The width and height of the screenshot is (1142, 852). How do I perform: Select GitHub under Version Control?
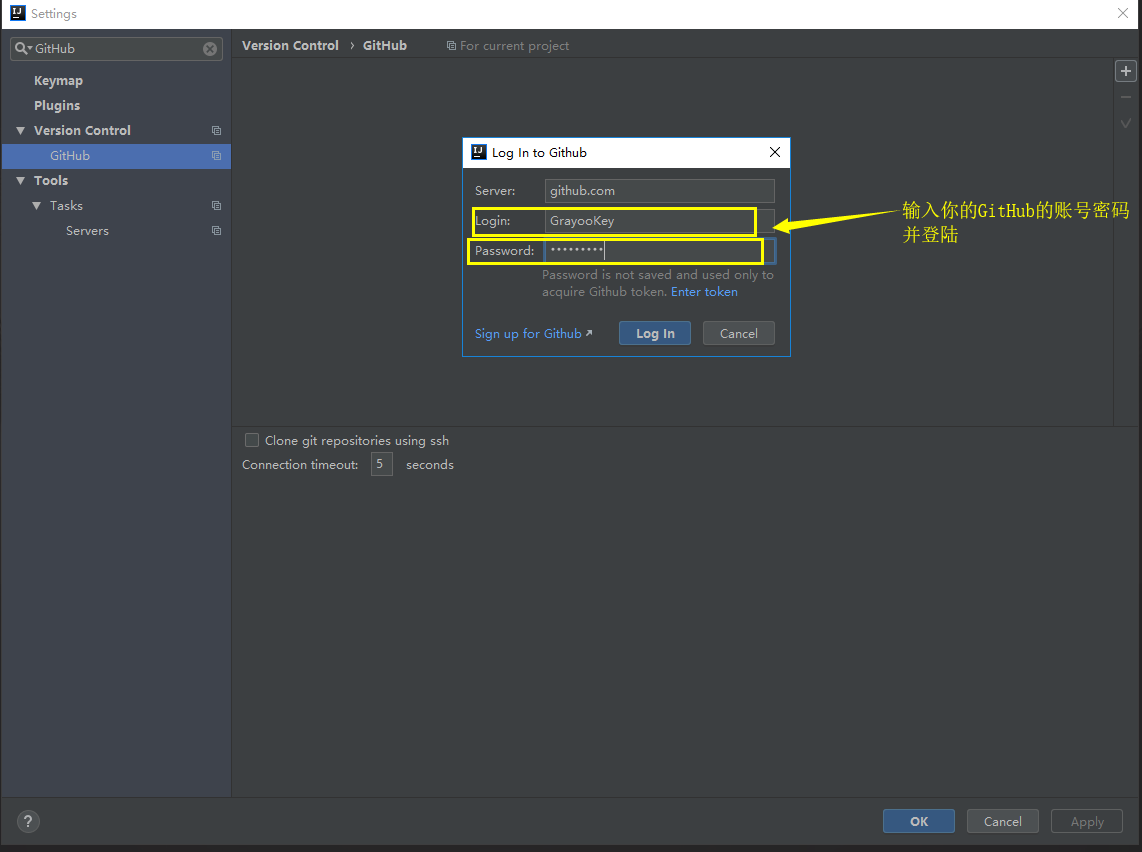pyautogui.click(x=117, y=156)
